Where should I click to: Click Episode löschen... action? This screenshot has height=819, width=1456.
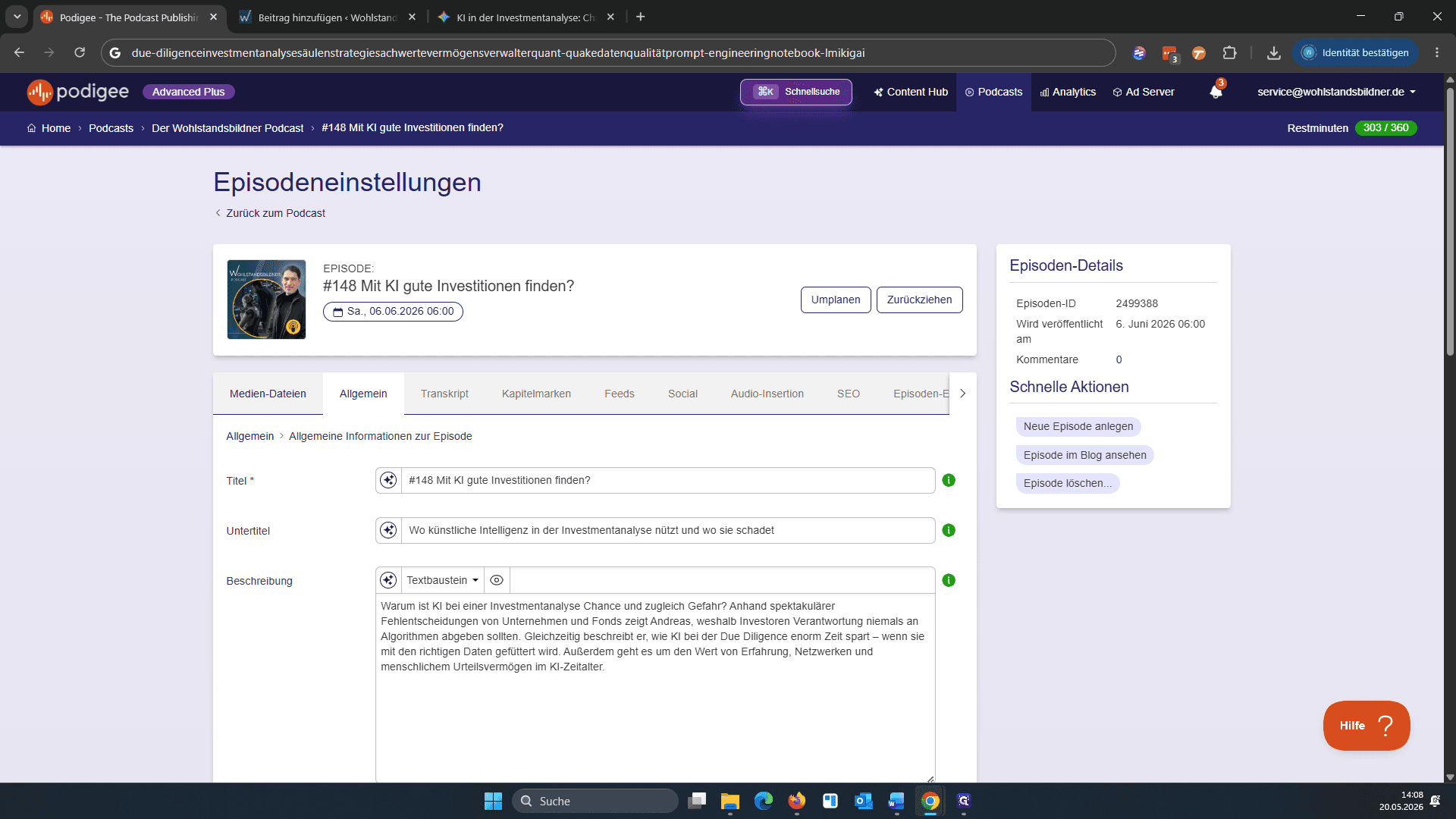coord(1068,483)
